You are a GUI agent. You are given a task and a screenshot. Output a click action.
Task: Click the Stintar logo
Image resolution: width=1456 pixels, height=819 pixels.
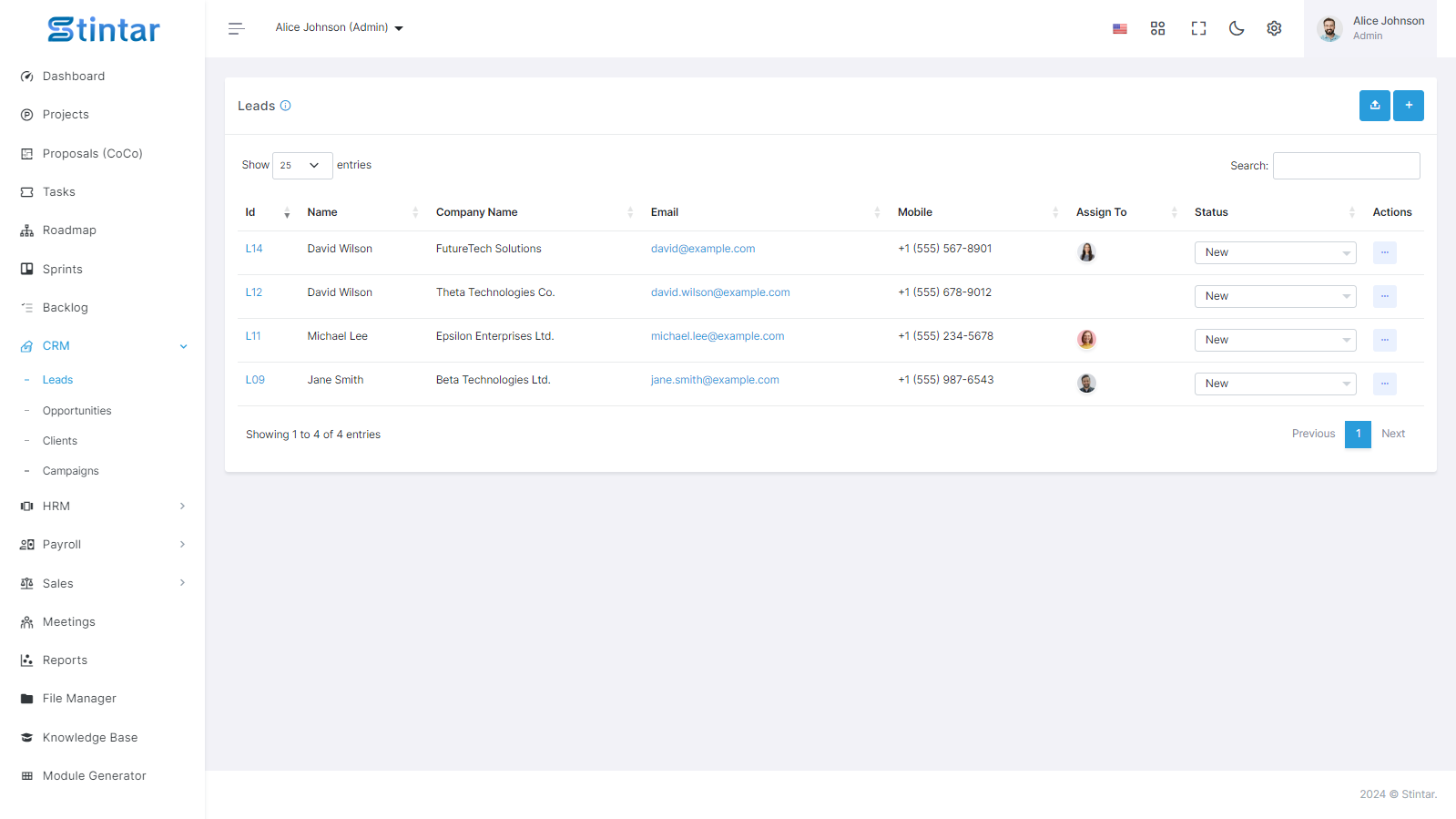pyautogui.click(x=104, y=30)
